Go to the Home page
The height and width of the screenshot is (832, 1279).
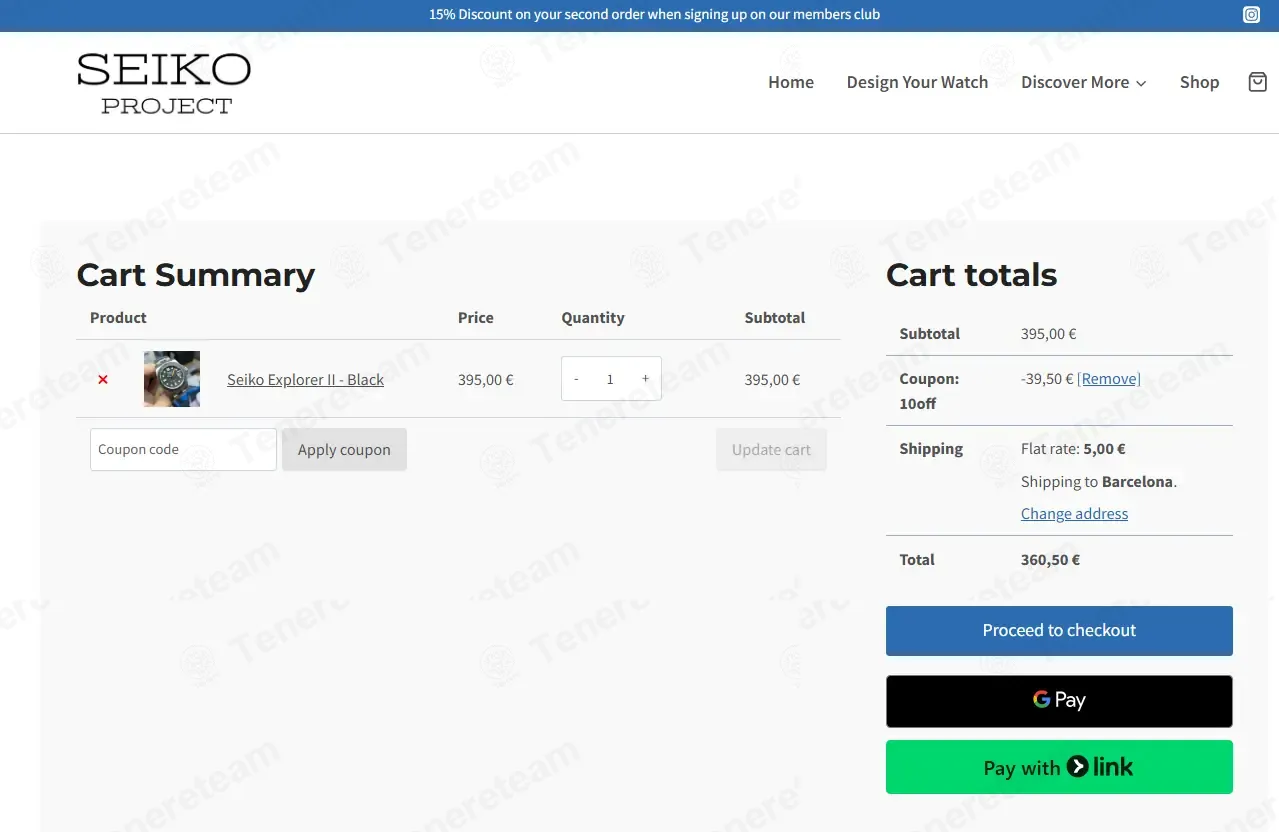(x=791, y=82)
